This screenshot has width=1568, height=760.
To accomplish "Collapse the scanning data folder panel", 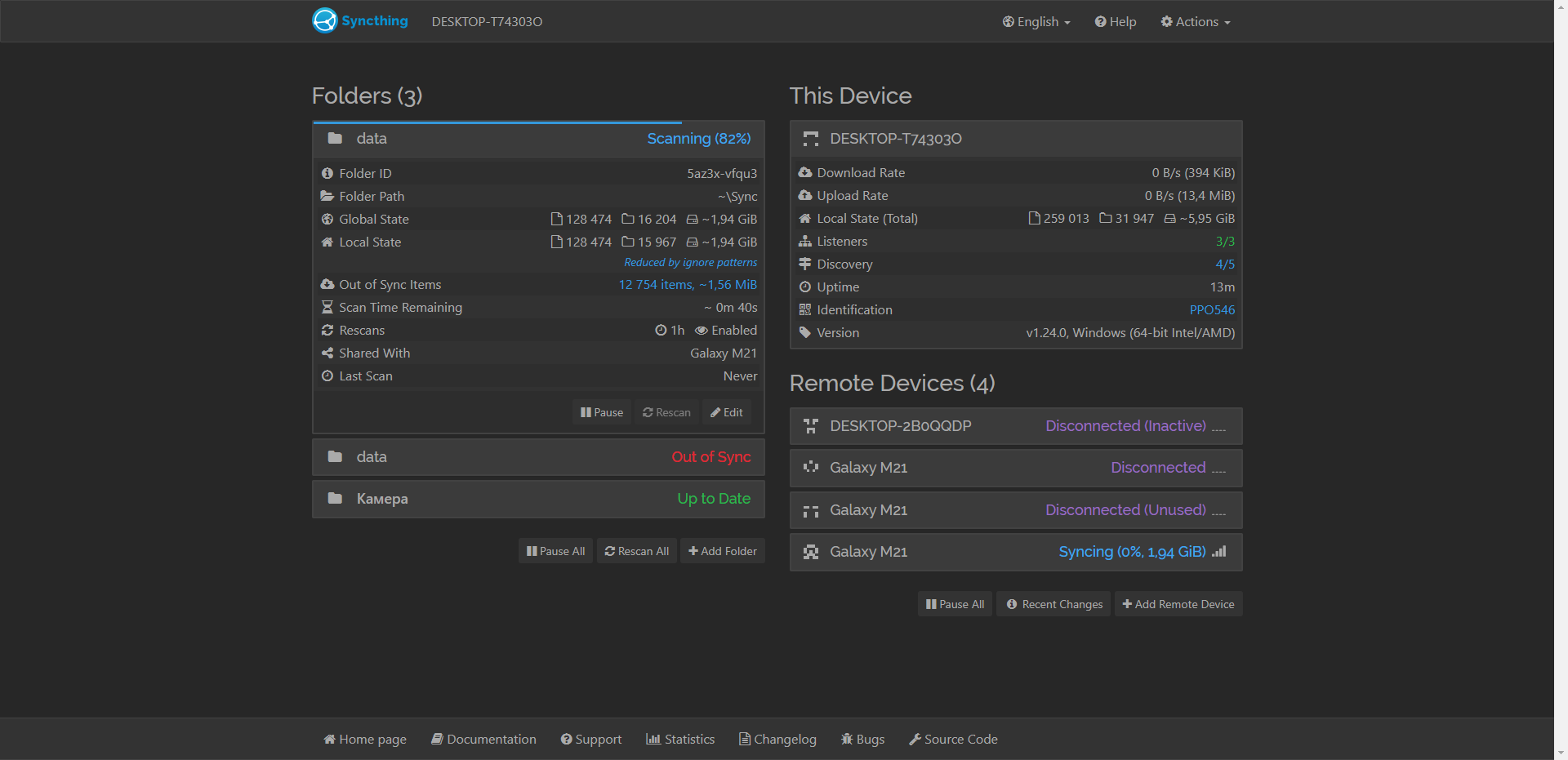I will pyautogui.click(x=538, y=139).
